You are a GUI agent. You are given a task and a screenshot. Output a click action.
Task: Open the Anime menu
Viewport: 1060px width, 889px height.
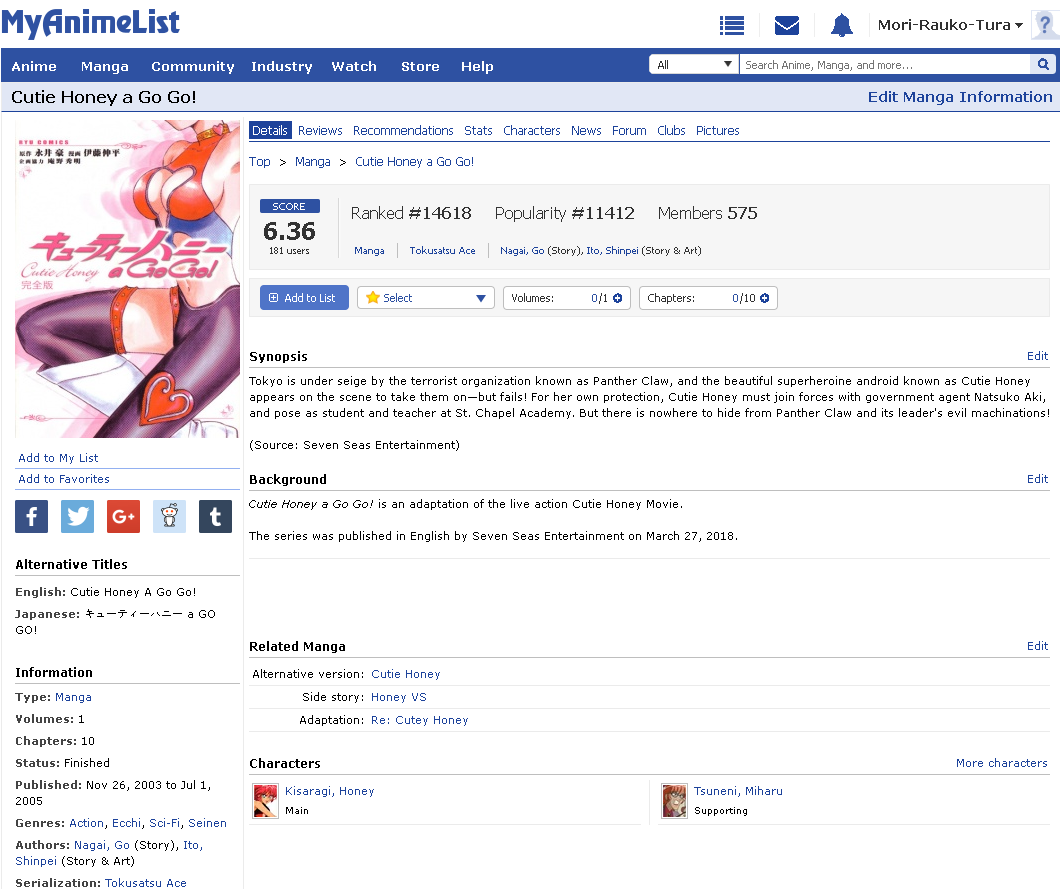(34, 66)
